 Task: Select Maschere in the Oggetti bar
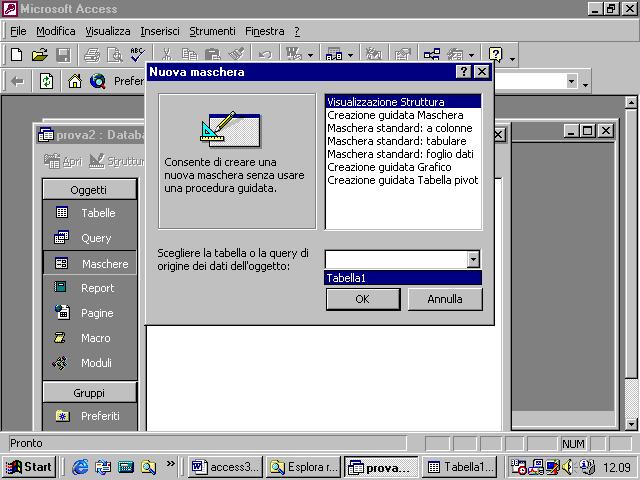click(90, 264)
